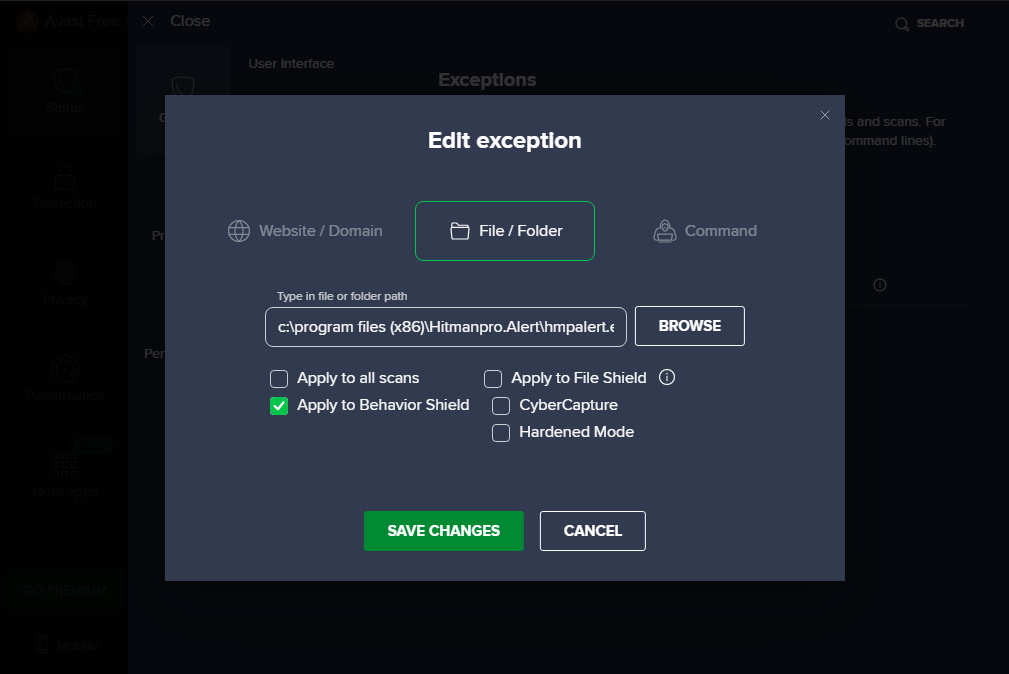The image size is (1009, 674).
Task: Select User Interface settings item in background
Action: pos(291,64)
